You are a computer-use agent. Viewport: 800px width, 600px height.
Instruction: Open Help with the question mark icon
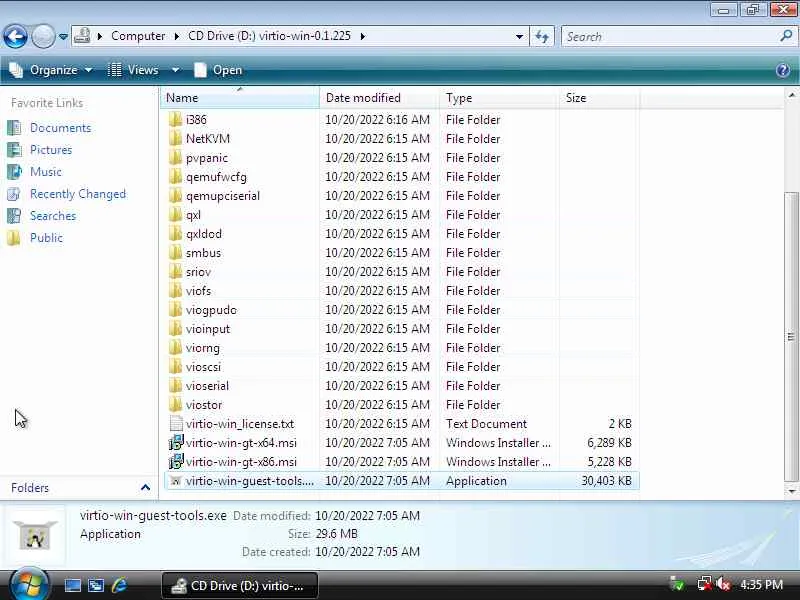(783, 70)
